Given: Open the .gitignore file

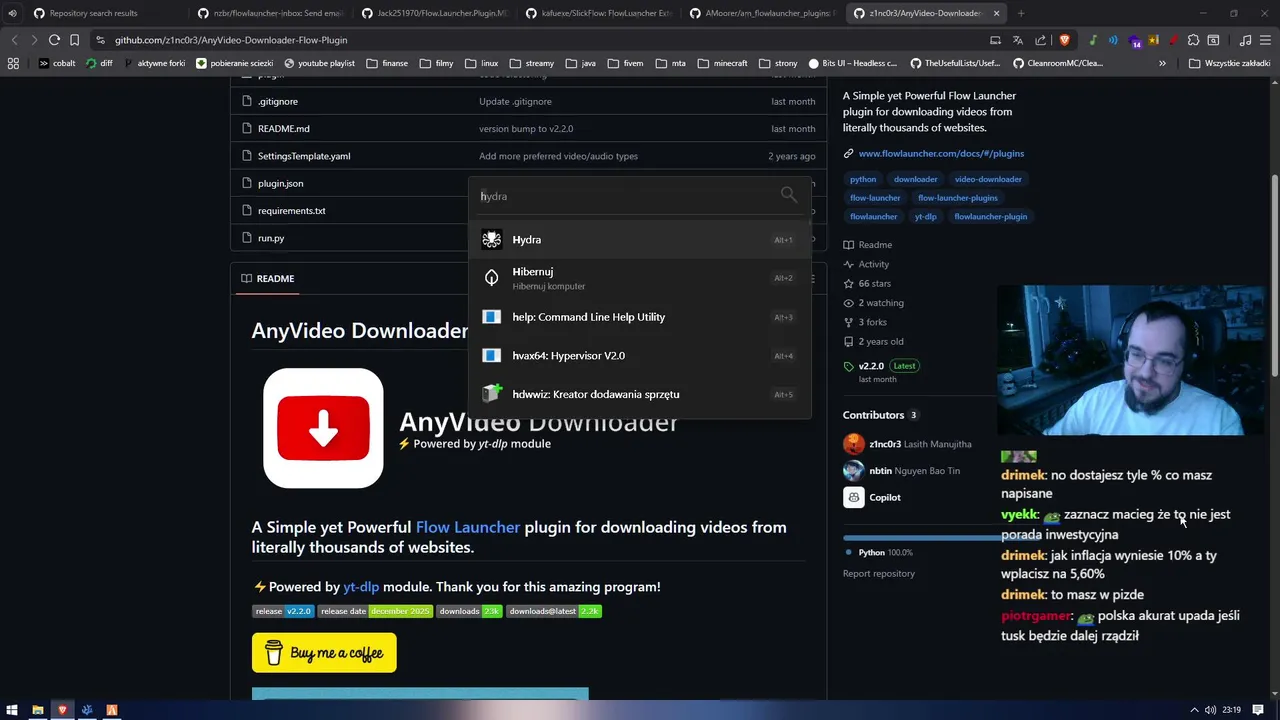Looking at the screenshot, I should (277, 101).
